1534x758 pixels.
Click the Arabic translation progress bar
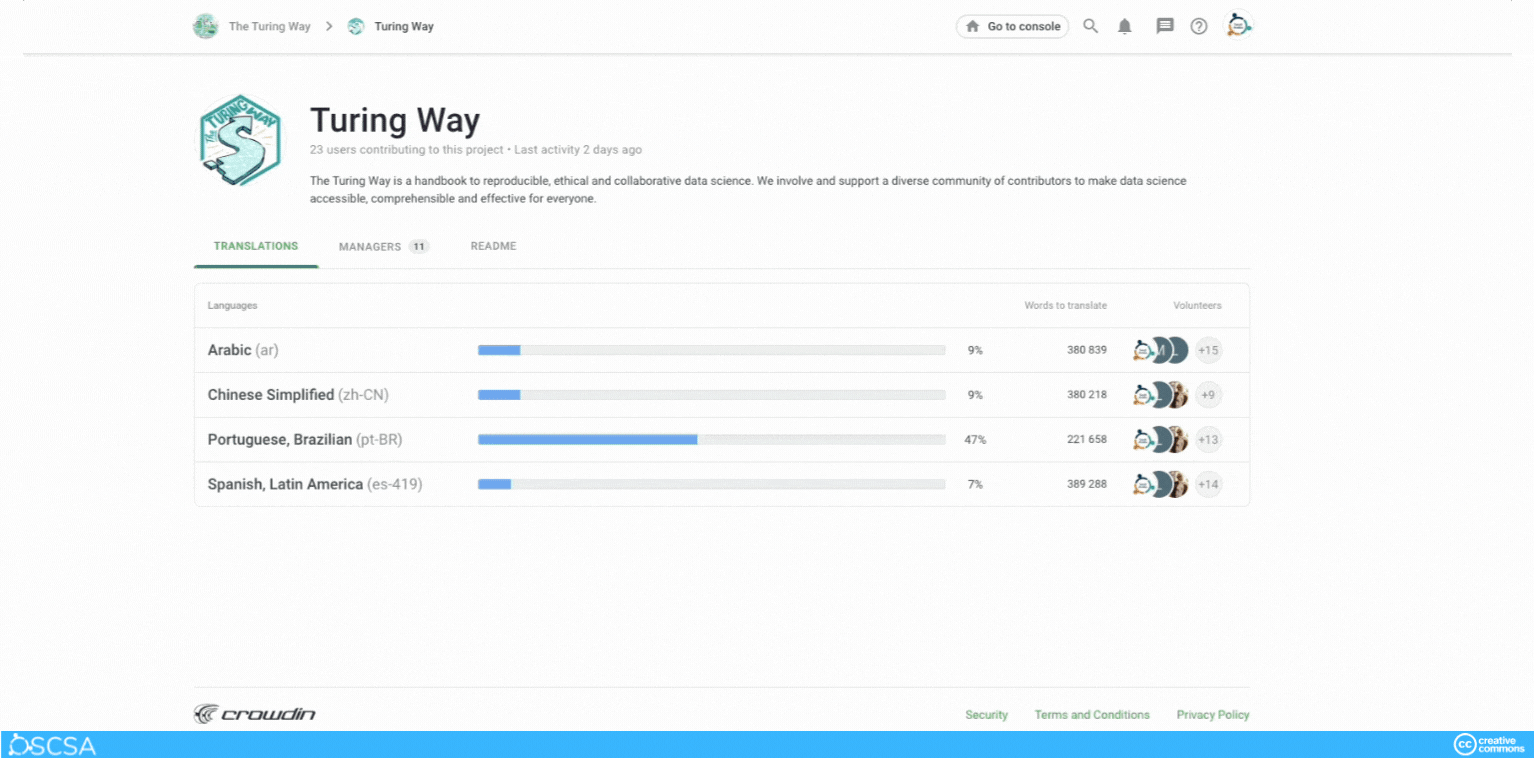[x=711, y=350]
